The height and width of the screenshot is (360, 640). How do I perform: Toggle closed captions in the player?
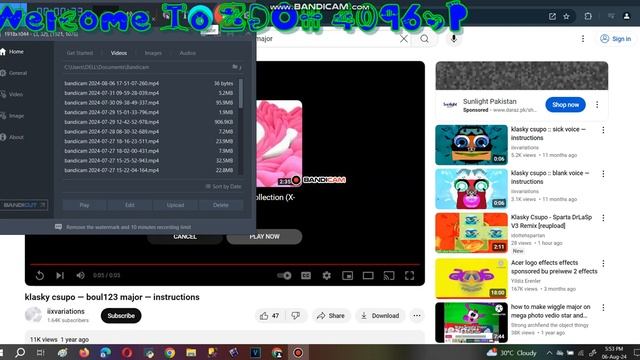(306, 276)
